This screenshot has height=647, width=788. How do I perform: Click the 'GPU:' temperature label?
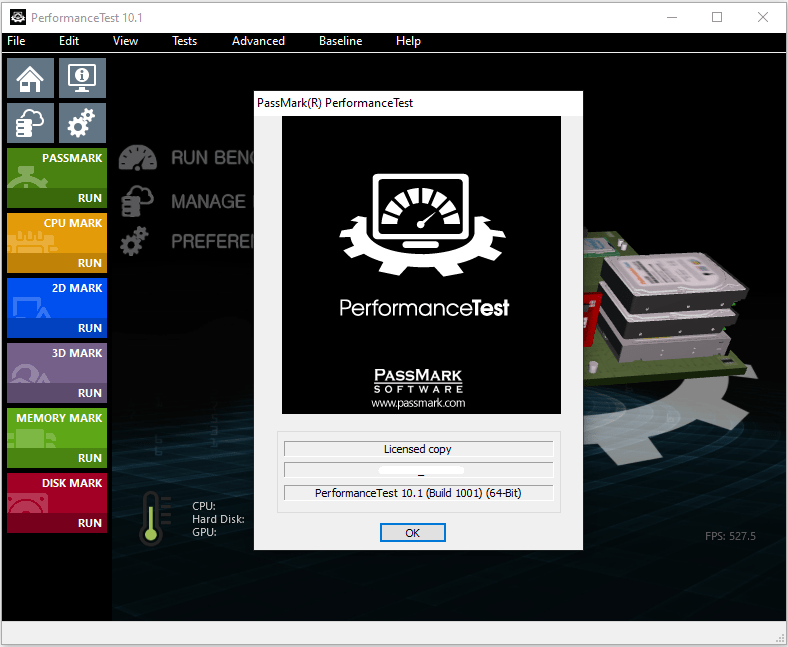pyautogui.click(x=204, y=532)
